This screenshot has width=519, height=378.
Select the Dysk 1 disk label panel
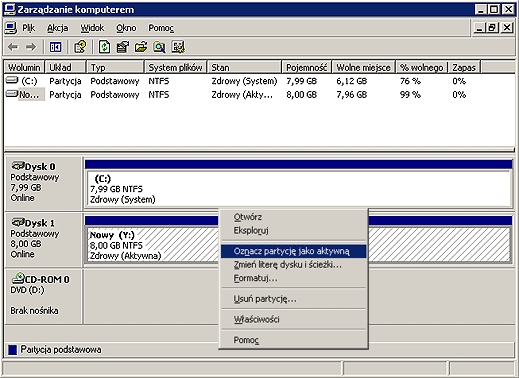43,239
